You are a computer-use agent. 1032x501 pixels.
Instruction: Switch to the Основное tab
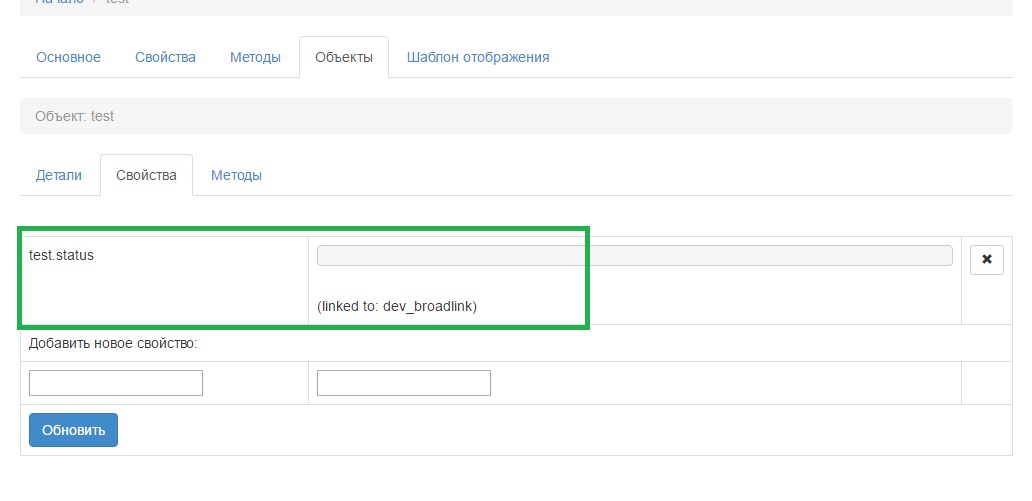click(68, 57)
